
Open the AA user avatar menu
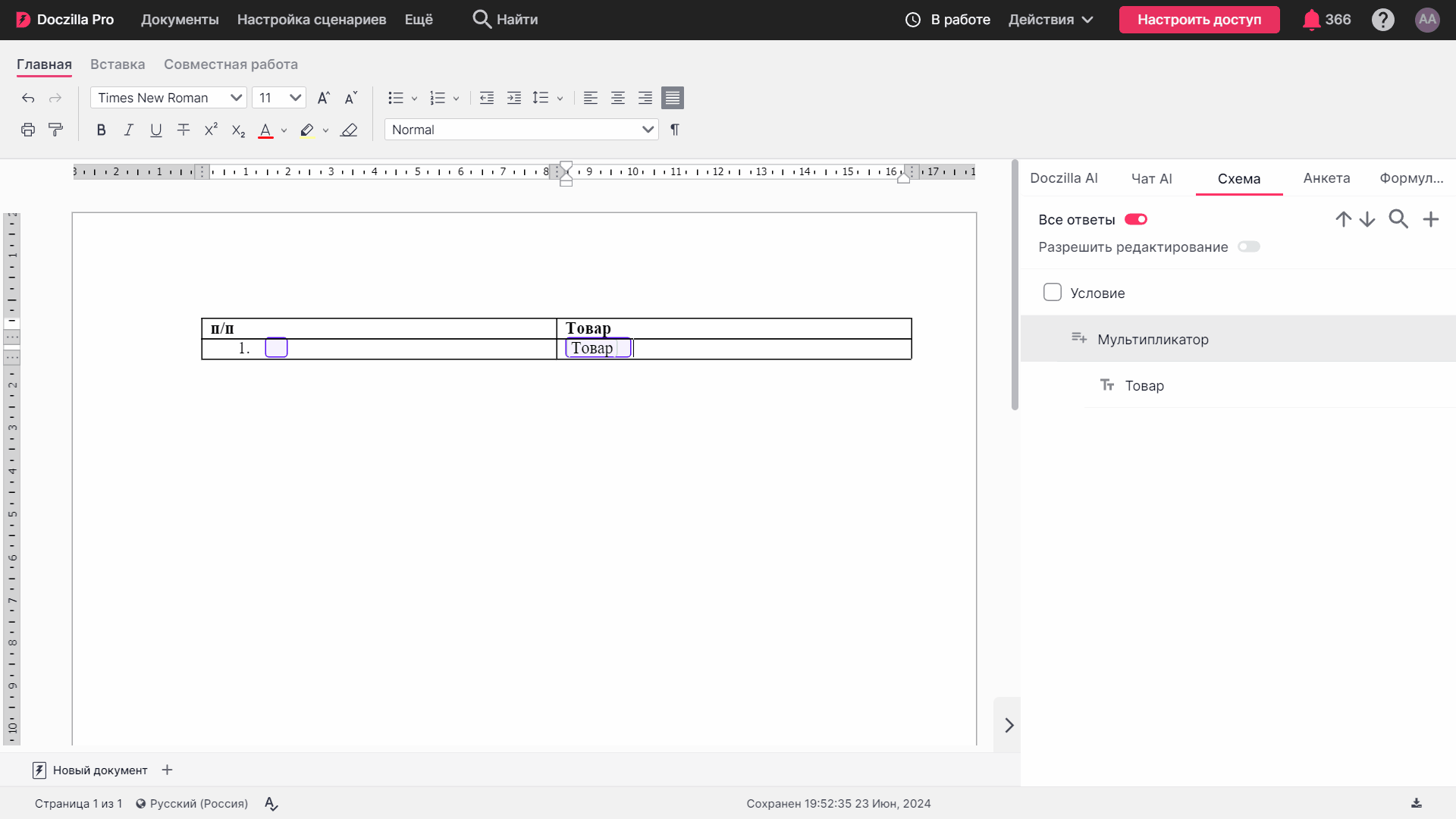(x=1427, y=20)
